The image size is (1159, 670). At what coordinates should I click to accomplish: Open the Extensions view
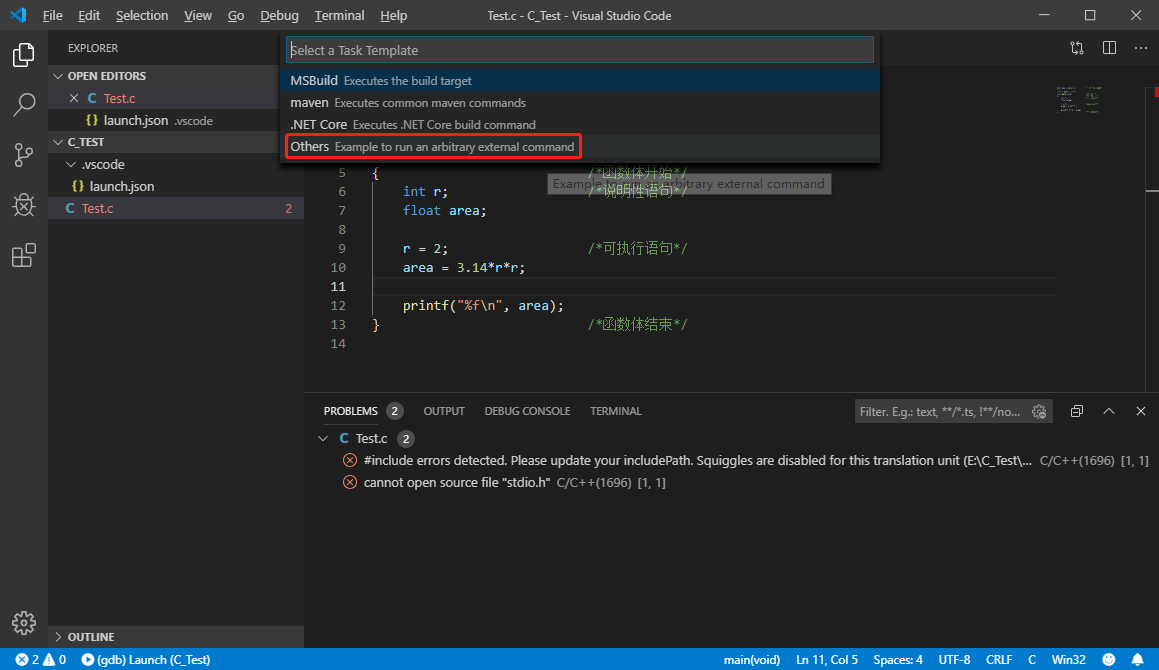click(23, 255)
